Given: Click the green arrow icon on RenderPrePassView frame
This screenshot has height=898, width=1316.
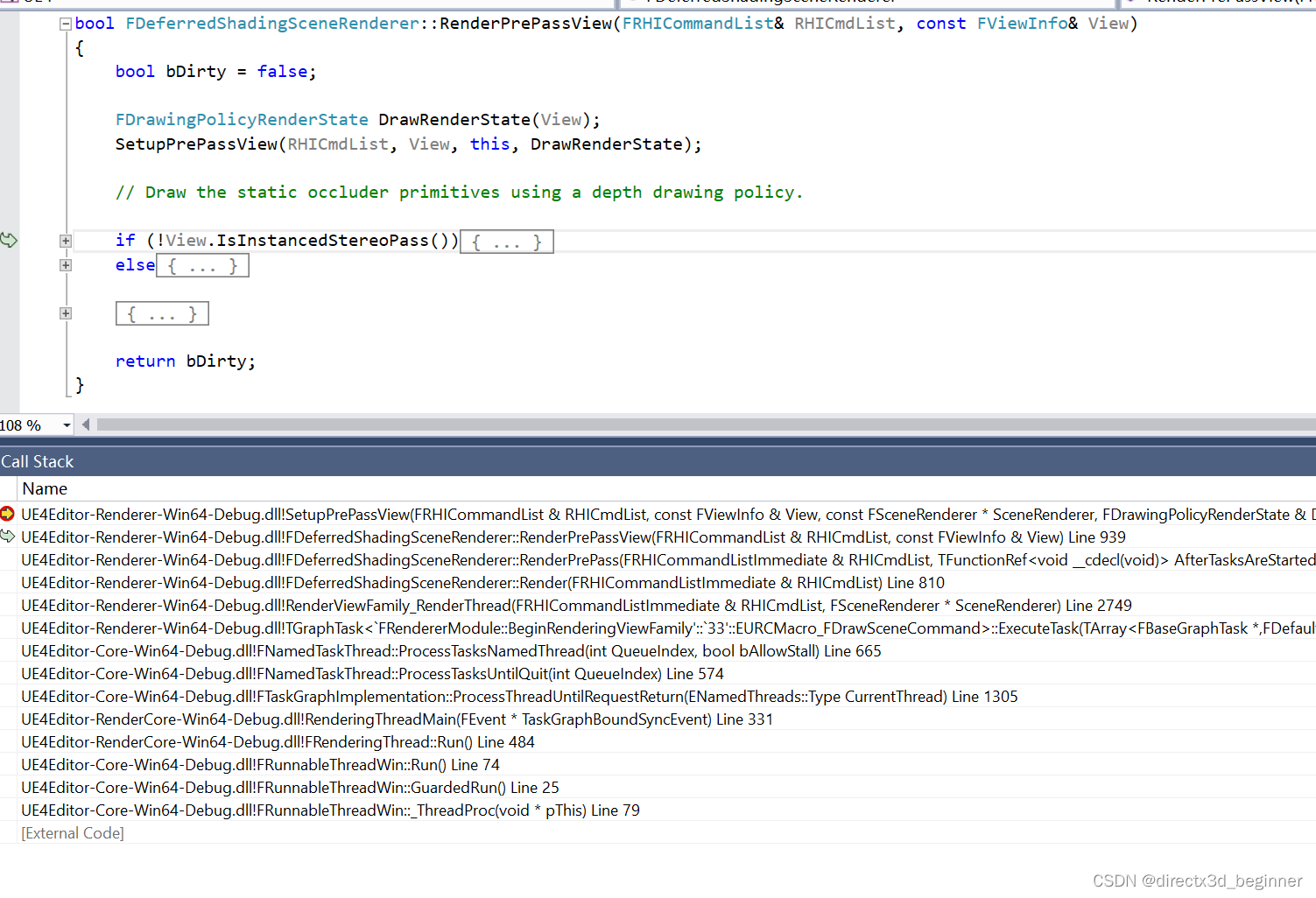Looking at the screenshot, I should 8,536.
